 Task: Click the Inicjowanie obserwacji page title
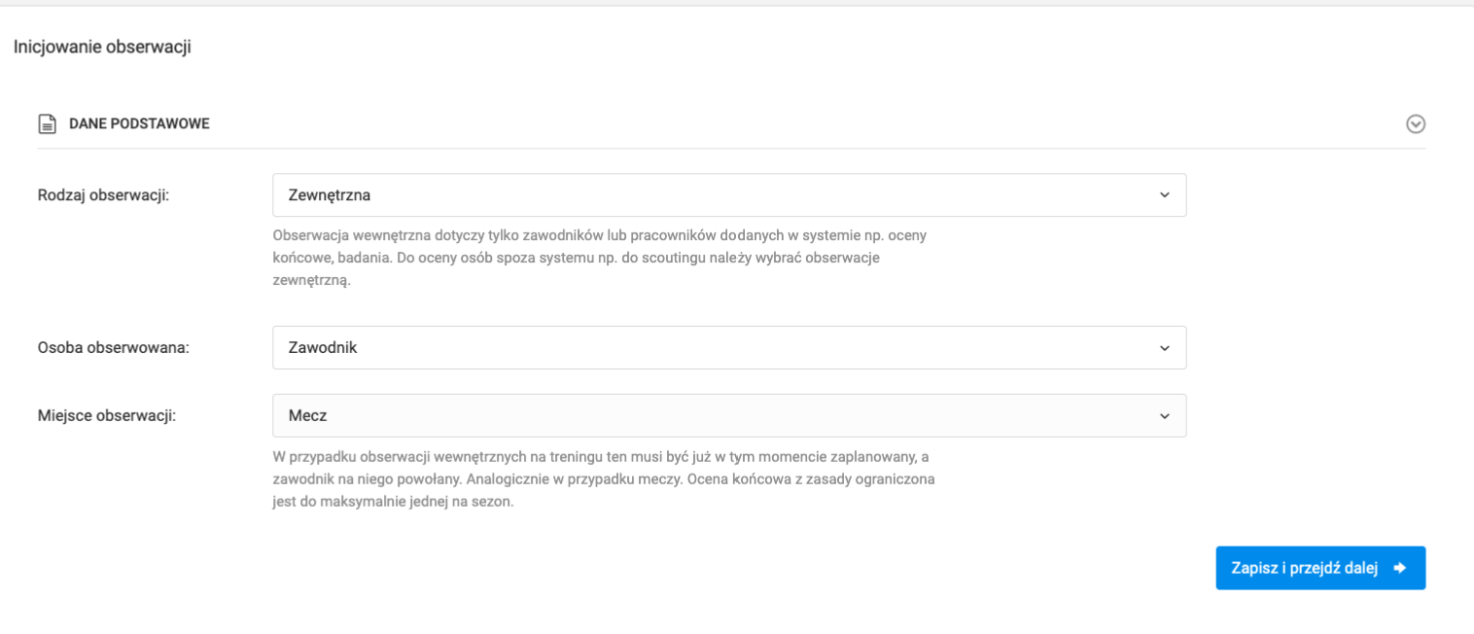102,47
